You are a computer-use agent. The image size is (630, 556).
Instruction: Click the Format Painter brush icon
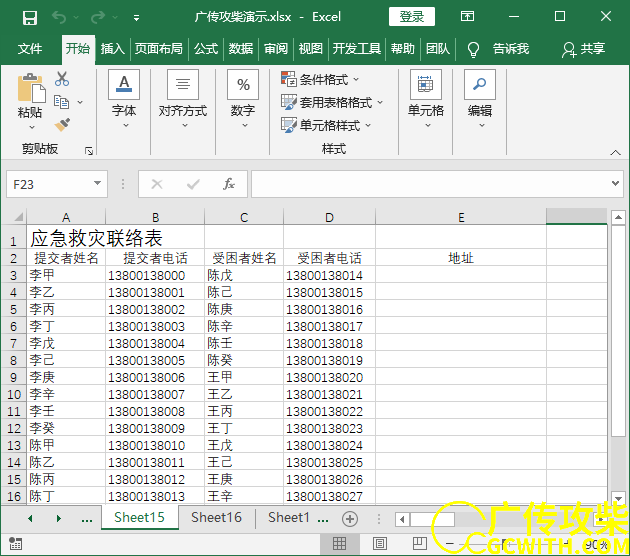pyautogui.click(x=62, y=125)
